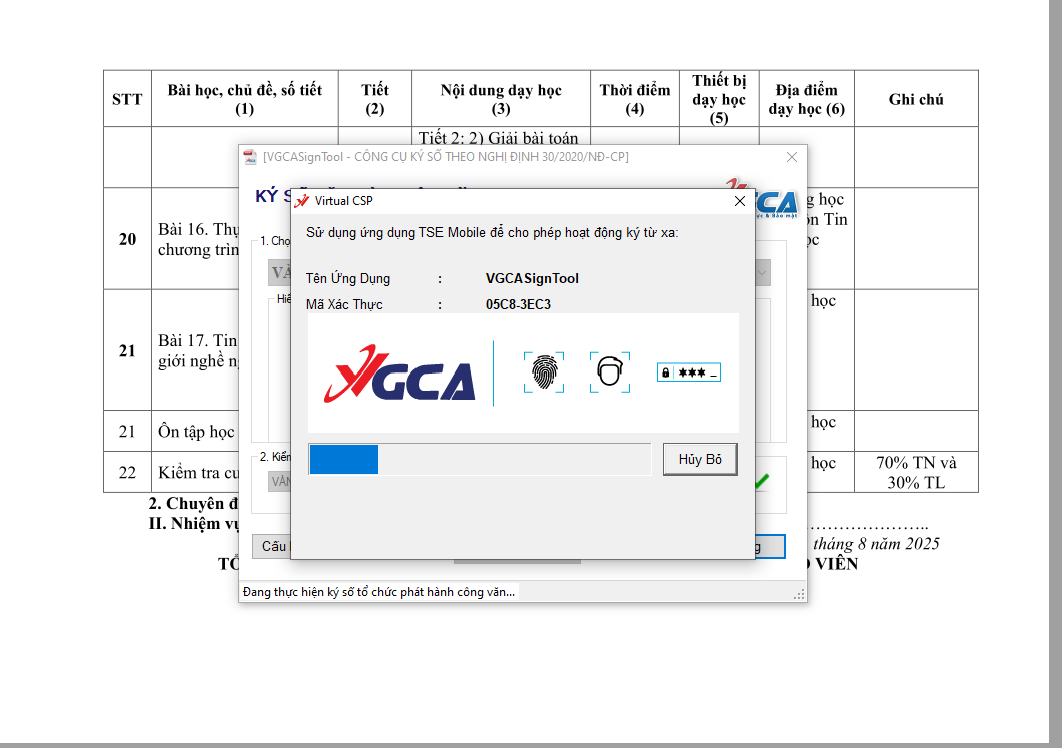Image resolution: width=1062 pixels, height=748 pixels.
Task: Select the verification code 05C8-3EC3
Action: click(518, 304)
